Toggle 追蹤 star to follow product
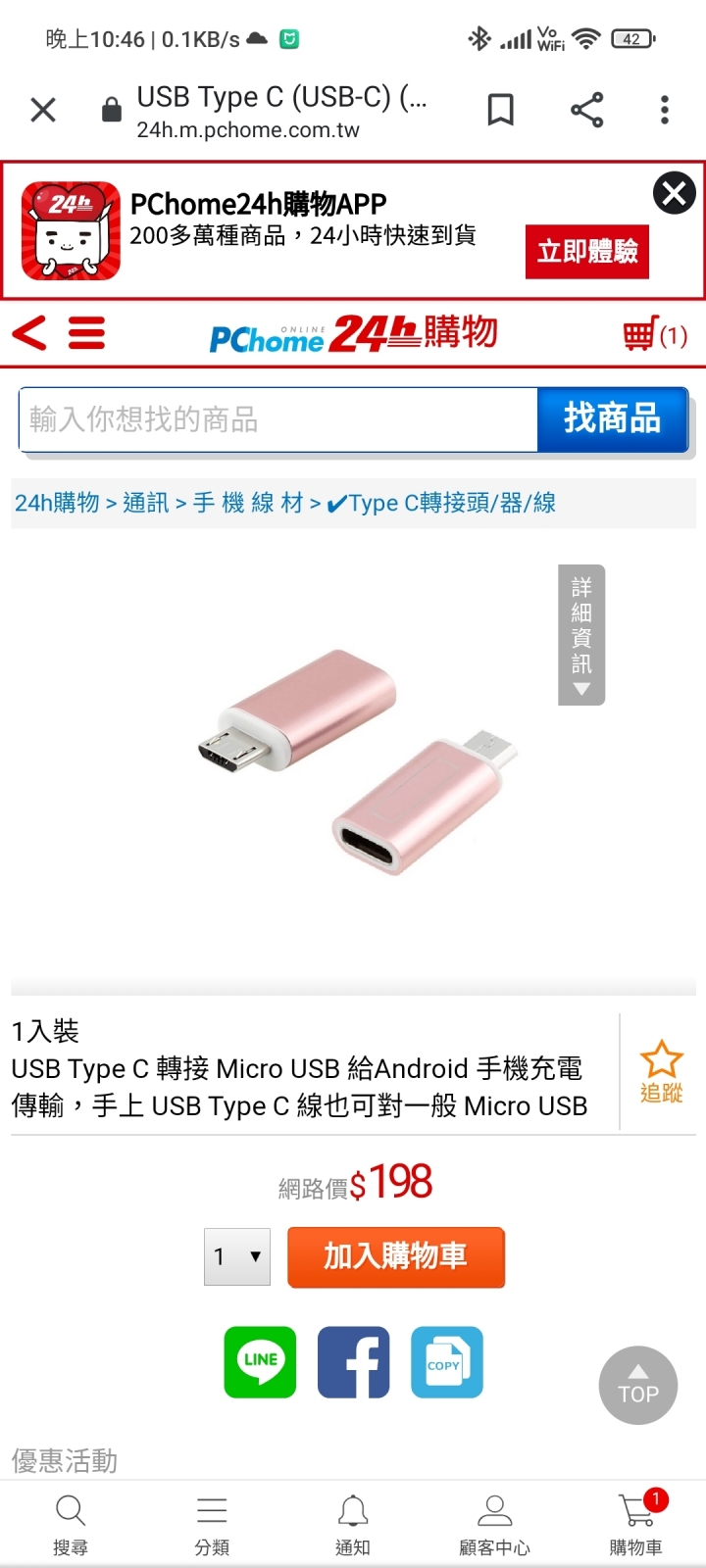706x1568 pixels. coord(661,1072)
